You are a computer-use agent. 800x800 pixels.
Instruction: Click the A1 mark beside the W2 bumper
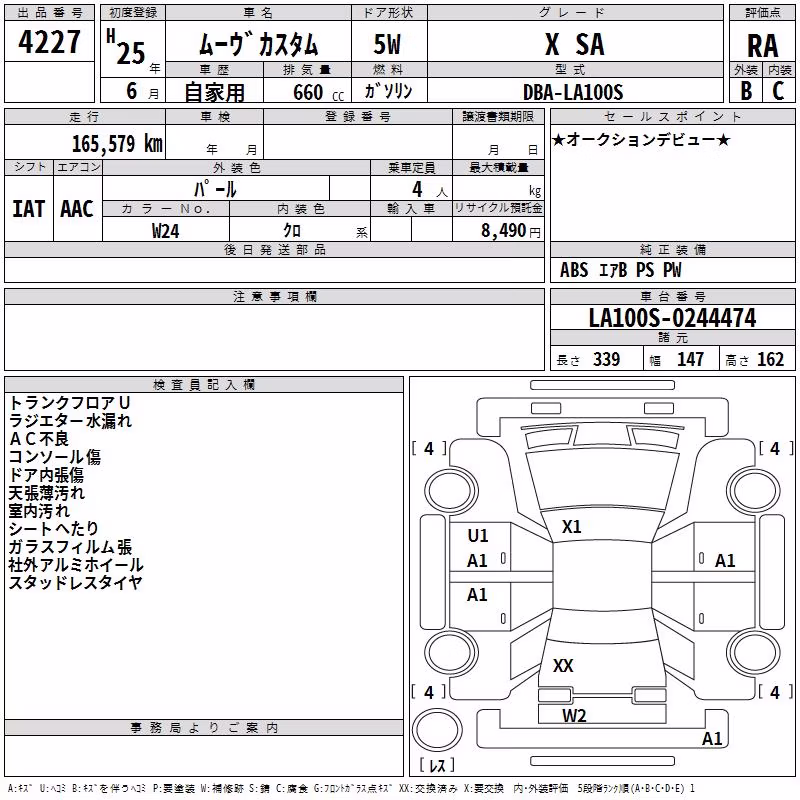(712, 738)
